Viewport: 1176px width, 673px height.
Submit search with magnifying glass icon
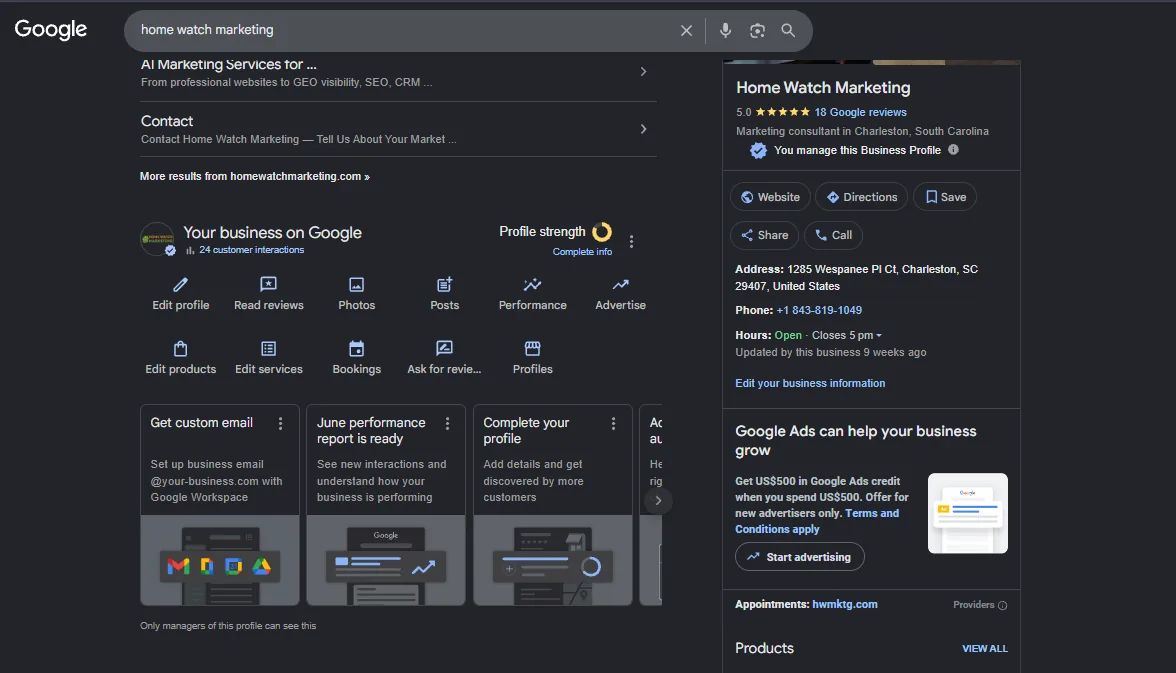(x=788, y=30)
